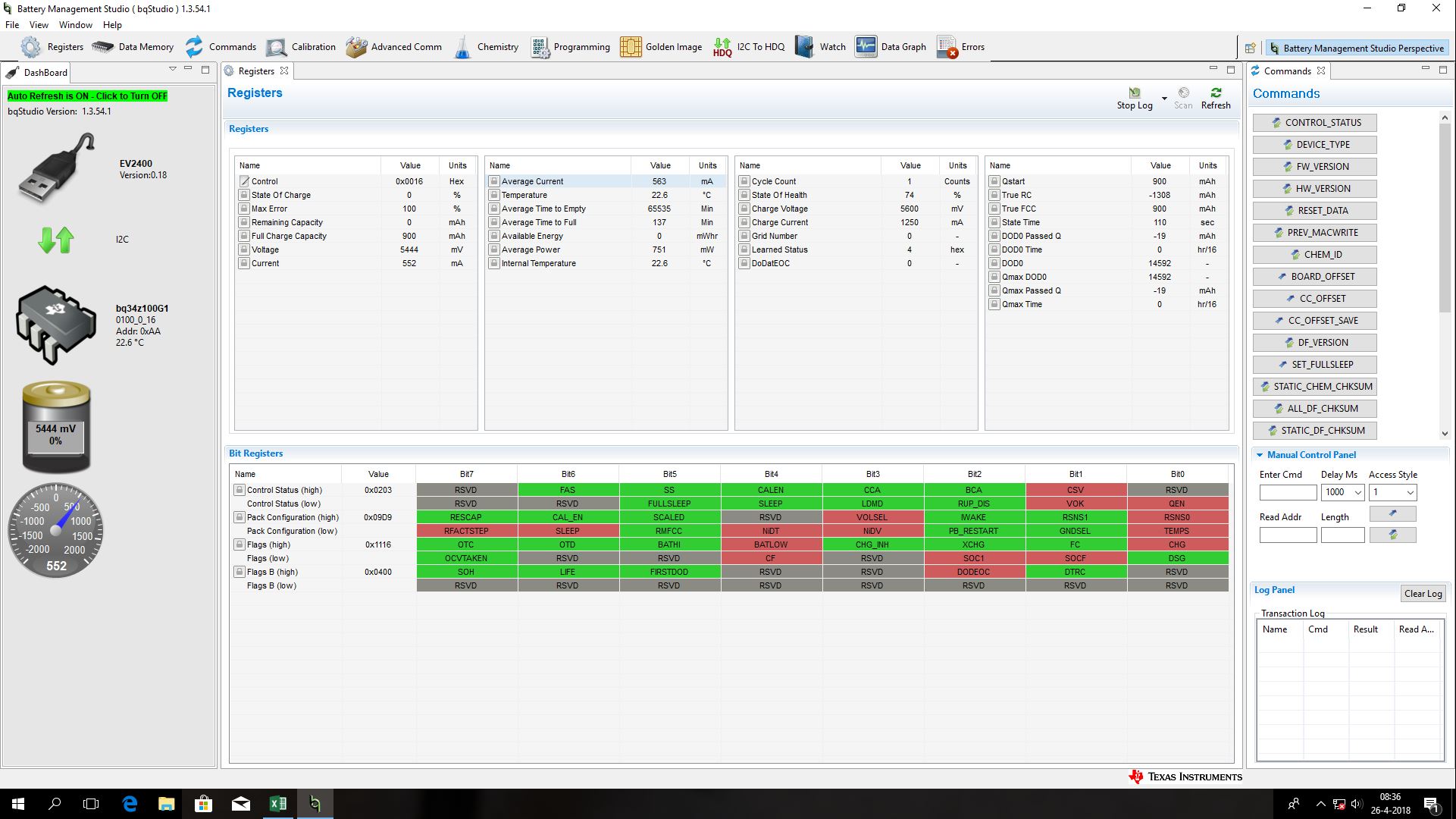Click the Stop Log icon
The height and width of the screenshot is (819, 1456).
(x=1135, y=93)
